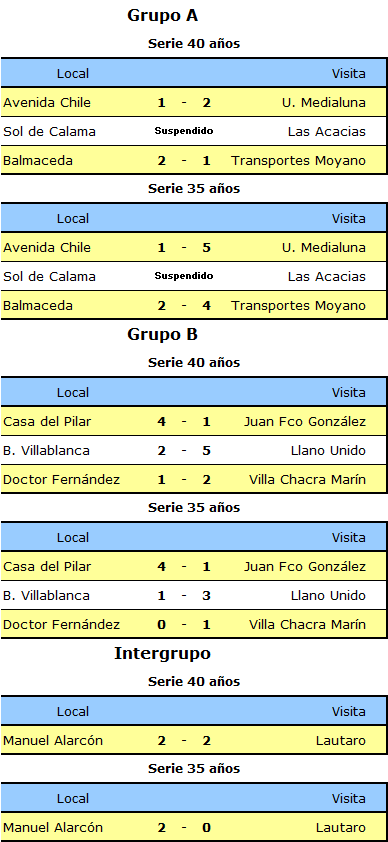Click Llano Unido in Grupo B Serie 35

pos(328,596)
